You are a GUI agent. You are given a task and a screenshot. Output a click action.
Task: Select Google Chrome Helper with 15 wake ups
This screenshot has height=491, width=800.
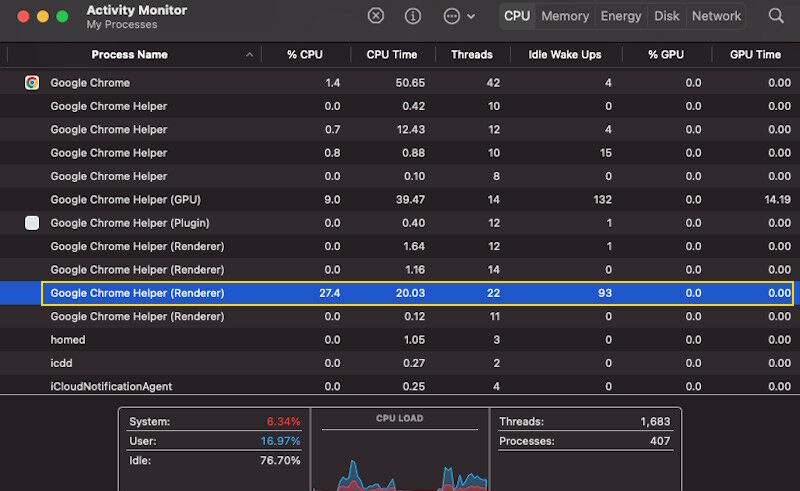pyautogui.click(x=400, y=153)
